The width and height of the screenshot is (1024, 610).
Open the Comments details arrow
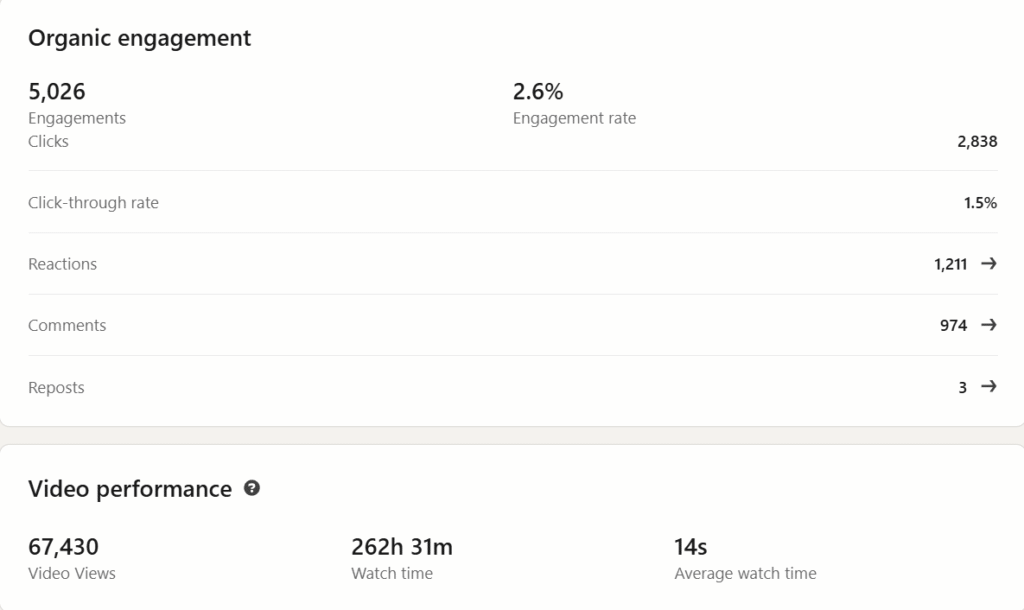pyautogui.click(x=989, y=325)
